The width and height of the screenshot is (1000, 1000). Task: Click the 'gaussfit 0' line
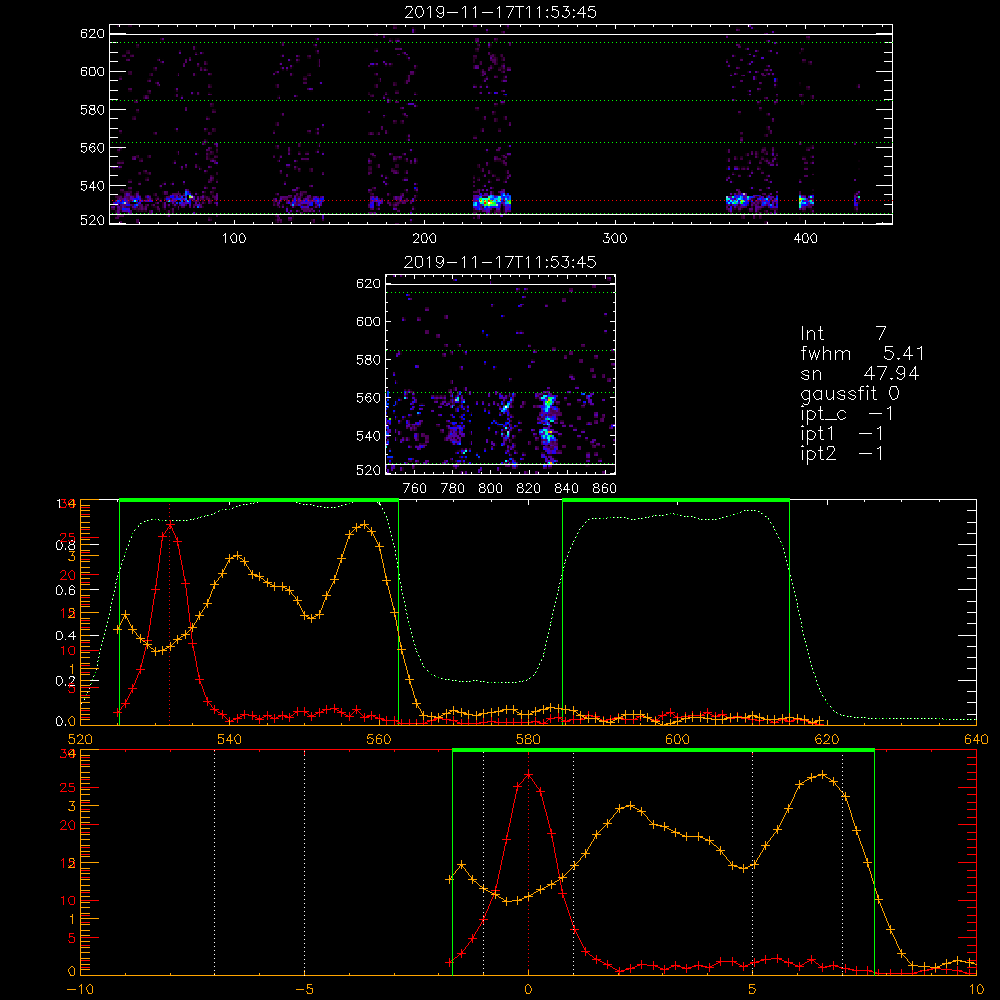pos(850,393)
